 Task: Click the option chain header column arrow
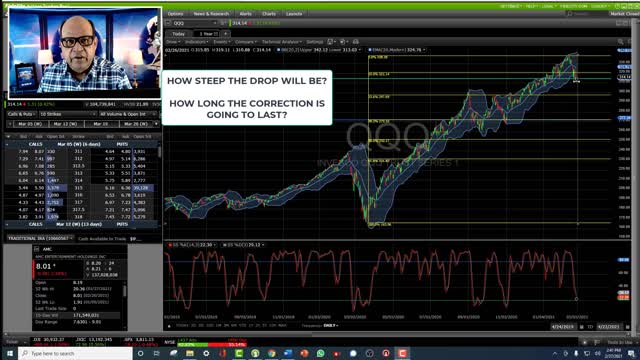point(8,136)
